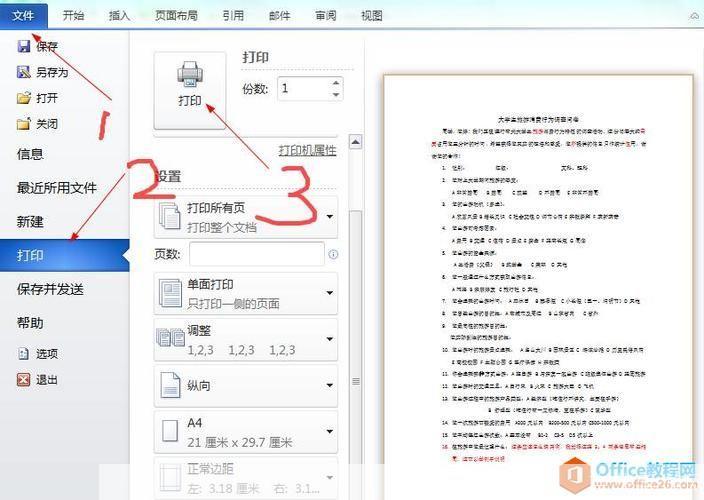Click the page range info icon
This screenshot has height=500, width=704.
(x=333, y=255)
